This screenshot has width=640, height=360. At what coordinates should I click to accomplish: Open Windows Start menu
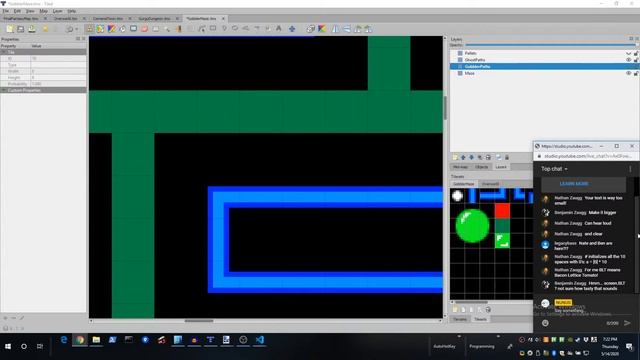click(8, 346)
